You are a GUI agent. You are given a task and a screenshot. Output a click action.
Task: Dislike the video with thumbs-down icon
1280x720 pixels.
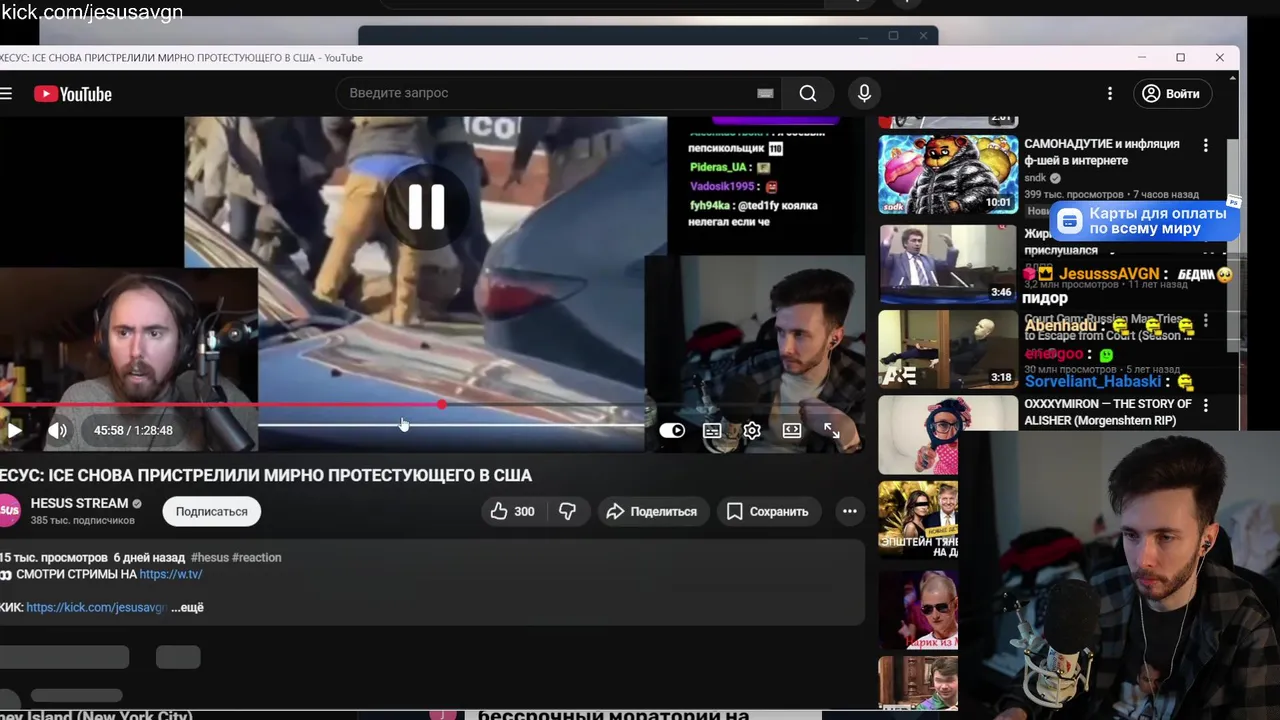pyautogui.click(x=568, y=511)
